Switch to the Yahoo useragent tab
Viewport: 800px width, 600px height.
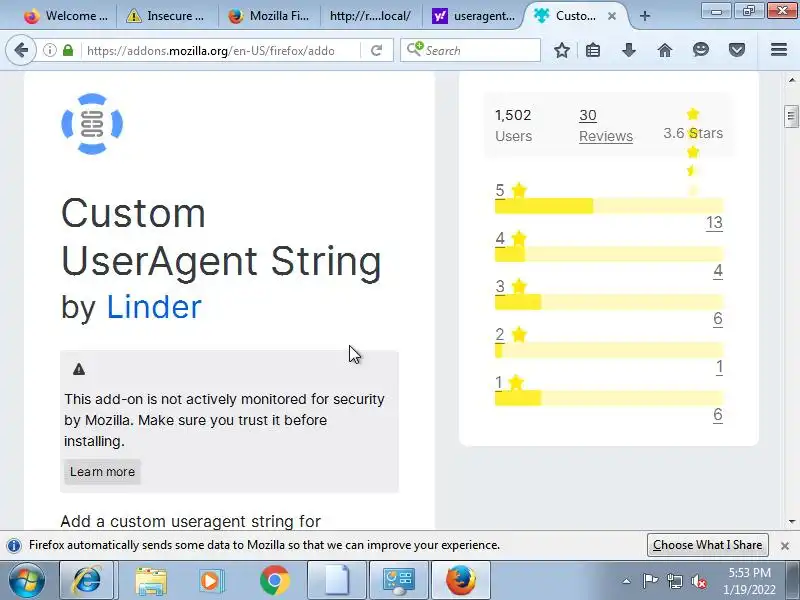(x=474, y=16)
